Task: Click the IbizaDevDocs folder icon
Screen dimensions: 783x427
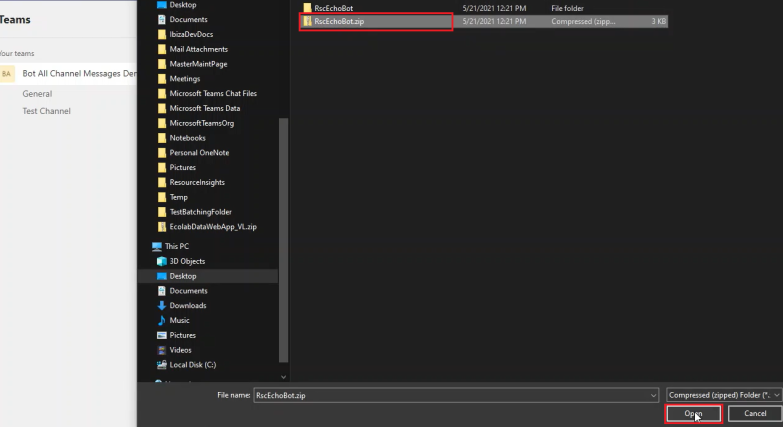Action: [x=161, y=34]
